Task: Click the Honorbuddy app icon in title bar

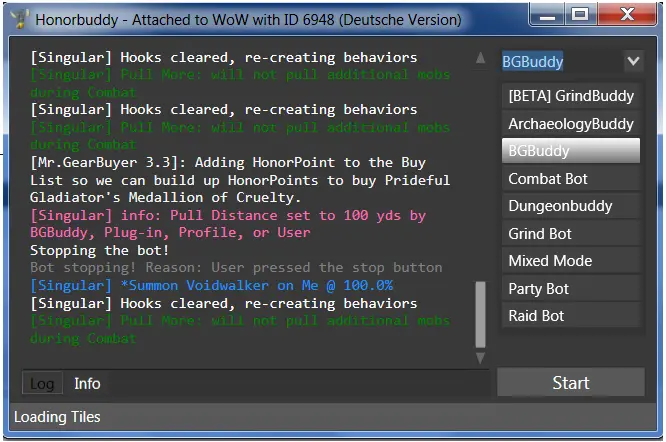Action: coord(19,19)
